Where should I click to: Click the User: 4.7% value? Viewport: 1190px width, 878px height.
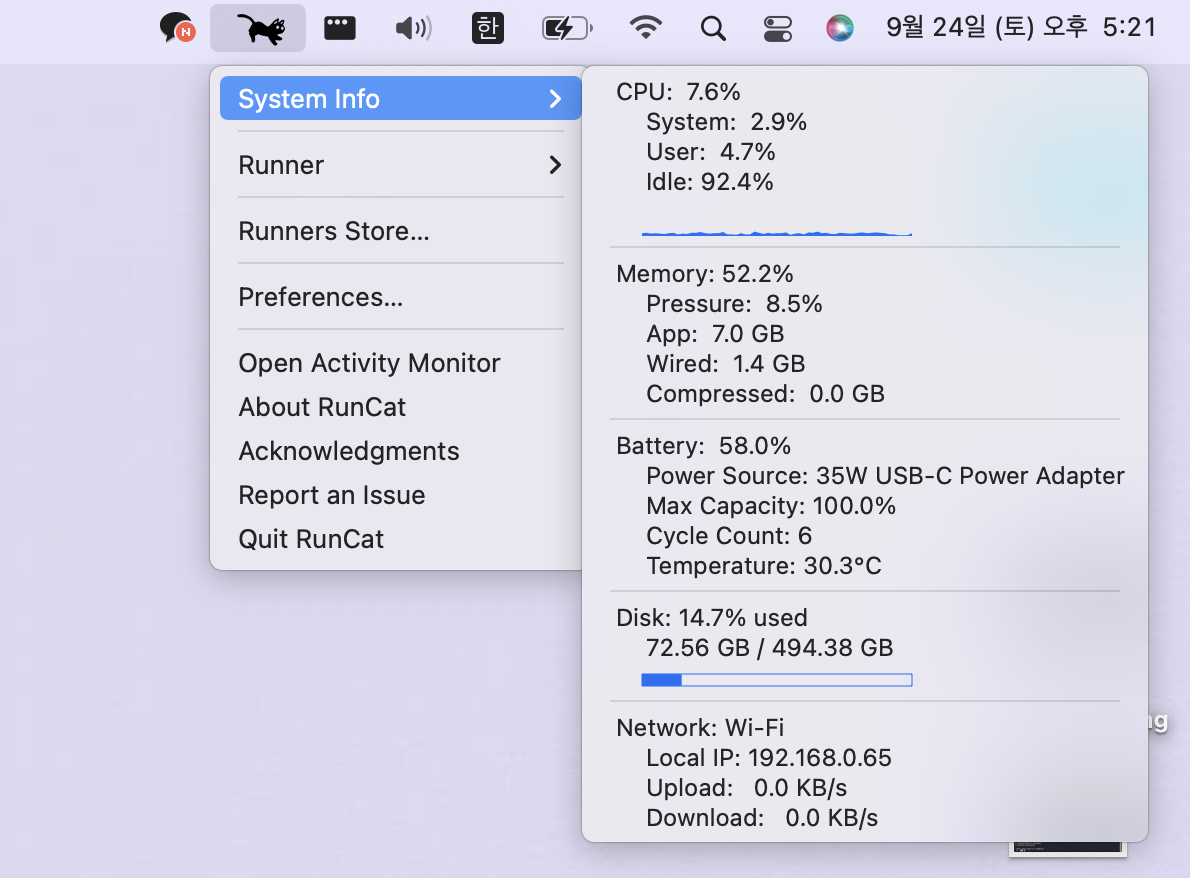(710, 152)
